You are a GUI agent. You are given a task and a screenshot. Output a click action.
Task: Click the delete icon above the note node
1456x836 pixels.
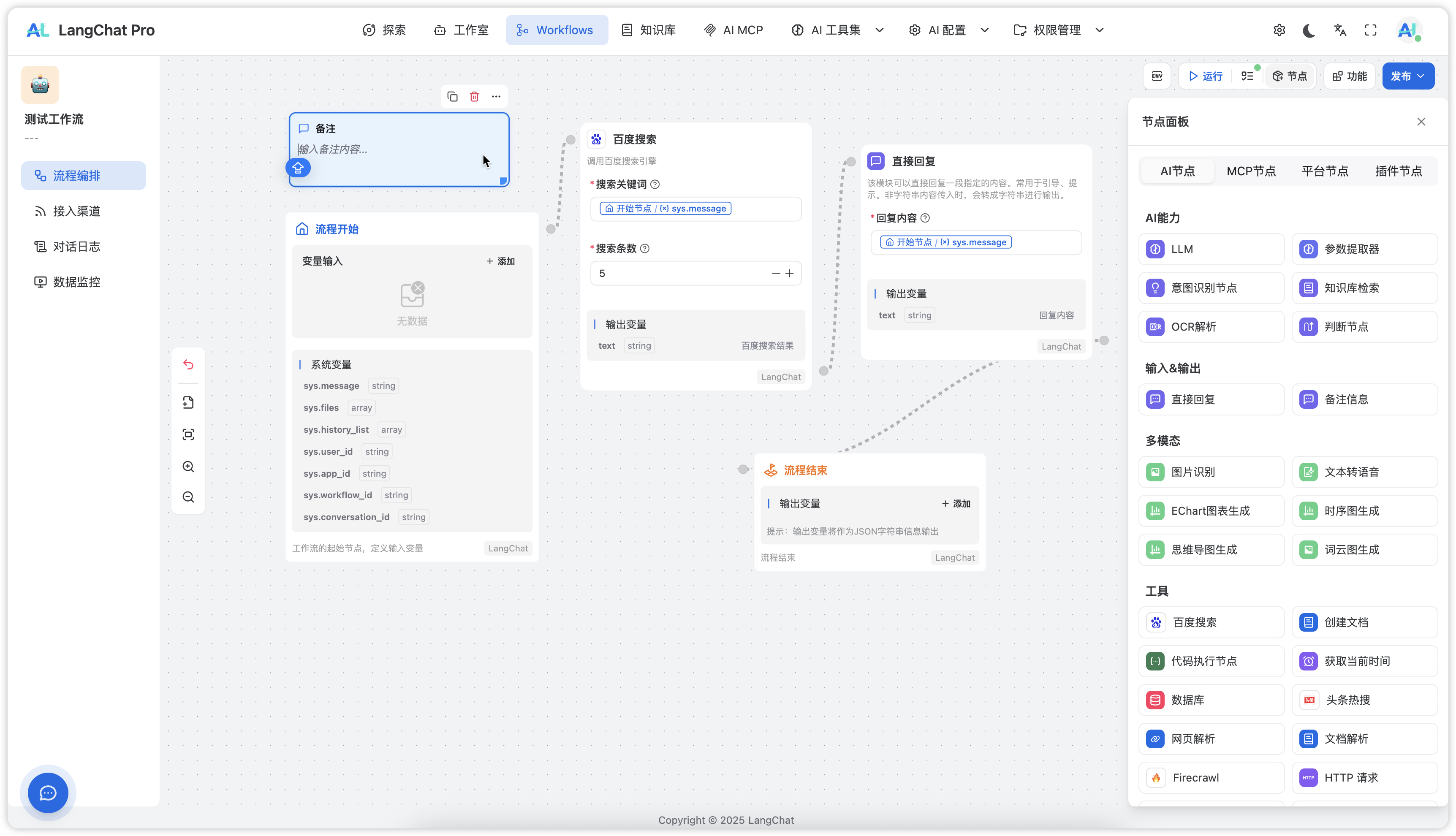point(474,96)
